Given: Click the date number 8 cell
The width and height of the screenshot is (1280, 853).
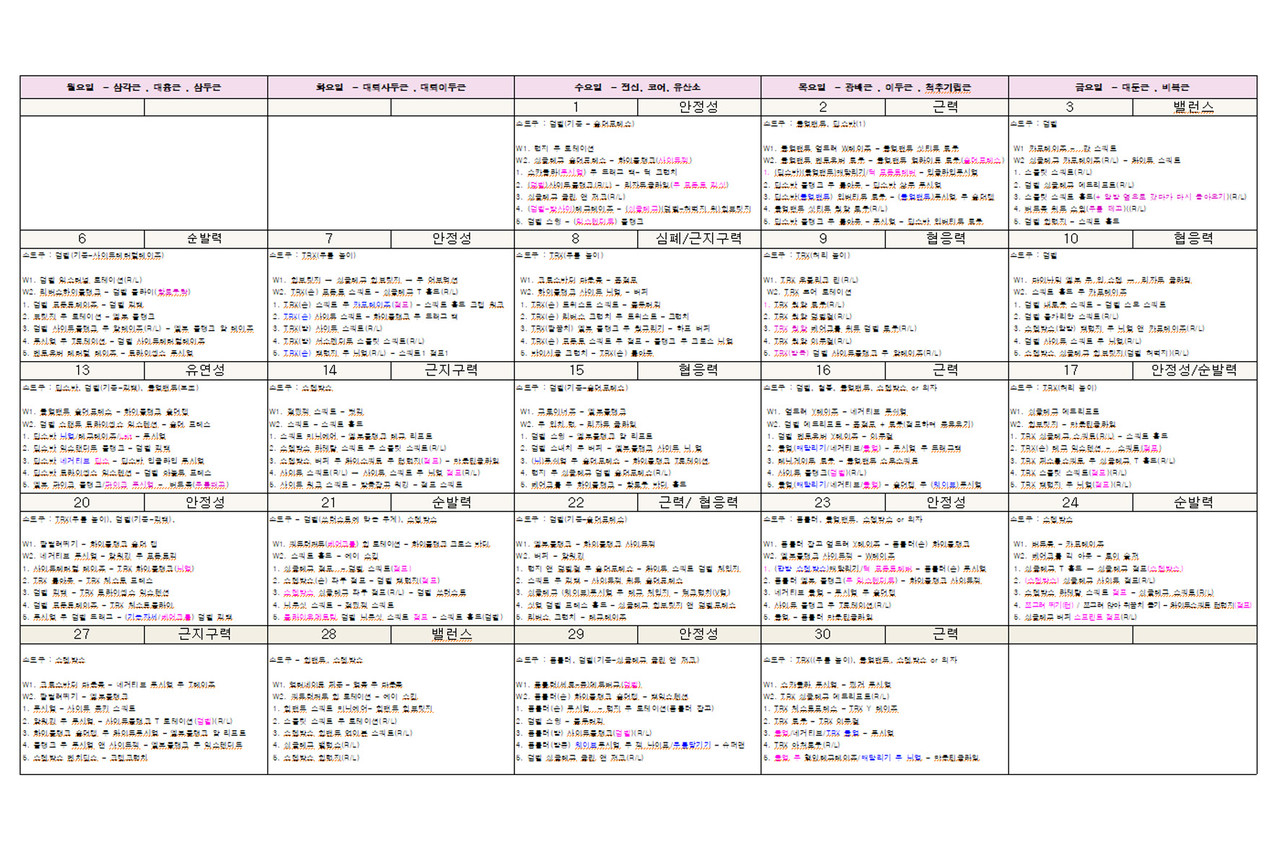Looking at the screenshot, I should coord(576,239).
